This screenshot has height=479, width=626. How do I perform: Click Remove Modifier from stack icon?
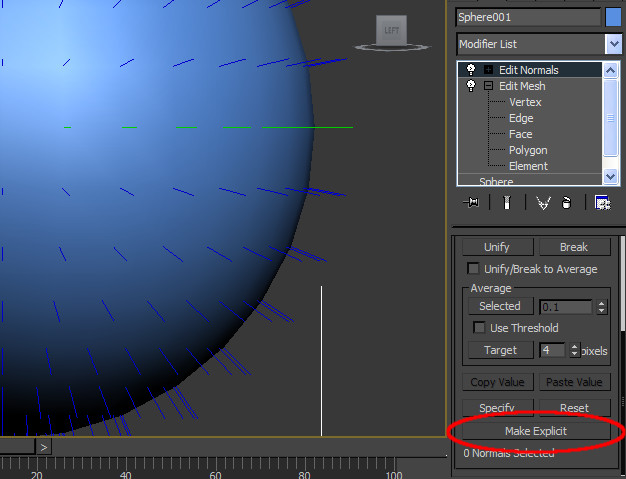click(x=566, y=203)
